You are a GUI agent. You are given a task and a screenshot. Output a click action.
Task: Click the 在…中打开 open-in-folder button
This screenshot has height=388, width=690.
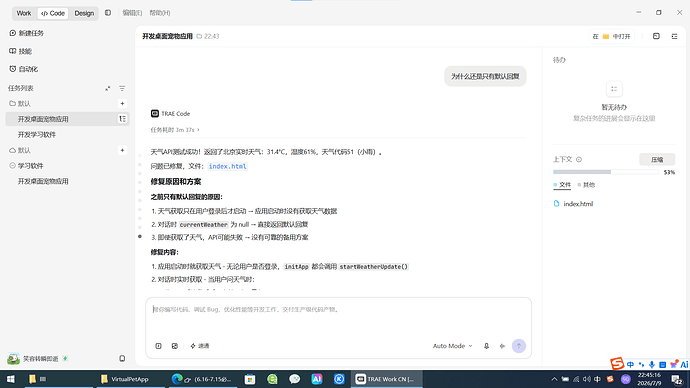click(611, 36)
